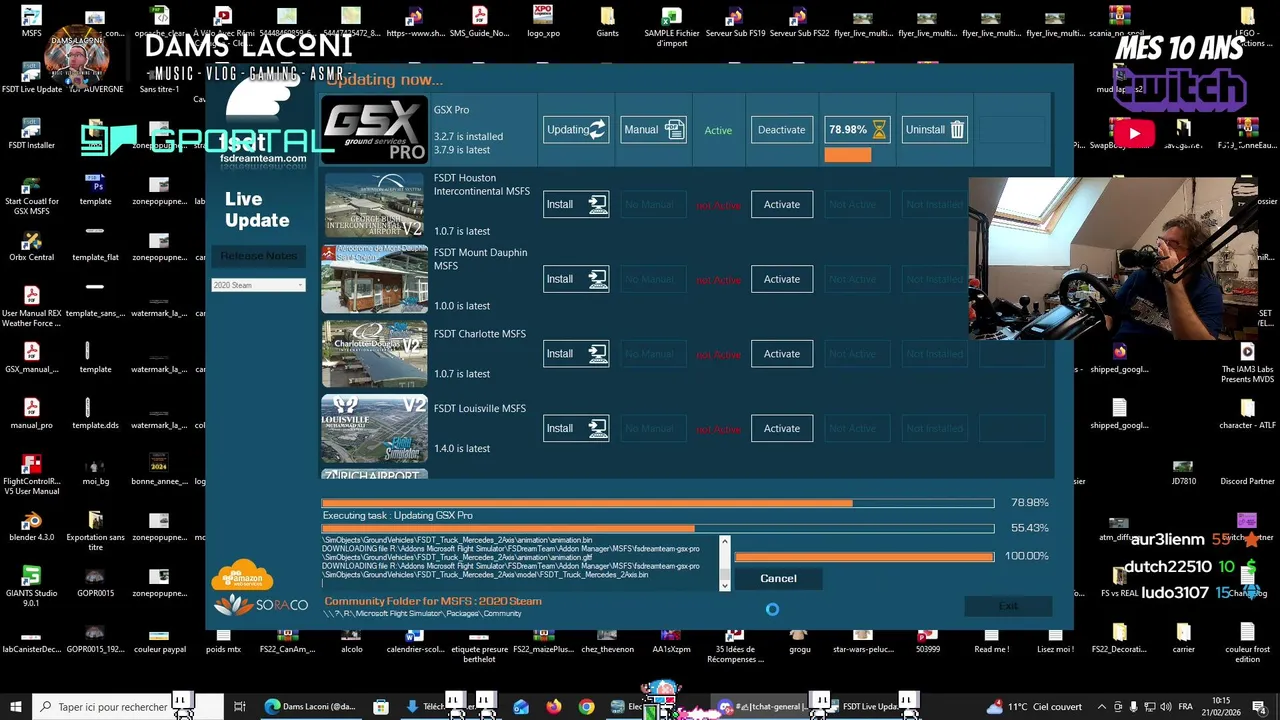
Task: Click the Soraco logo
Action: coord(261,605)
